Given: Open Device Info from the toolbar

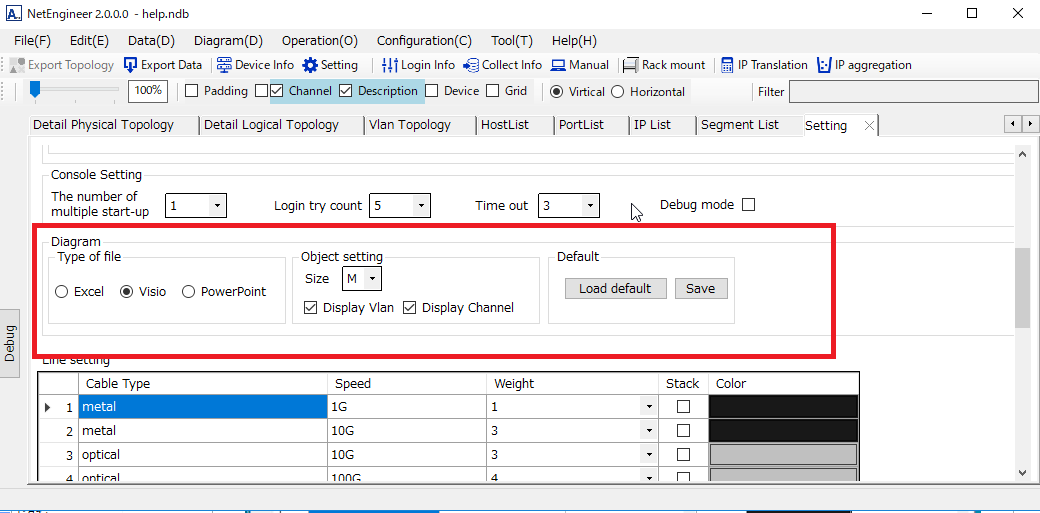Looking at the screenshot, I should (x=225, y=65).
